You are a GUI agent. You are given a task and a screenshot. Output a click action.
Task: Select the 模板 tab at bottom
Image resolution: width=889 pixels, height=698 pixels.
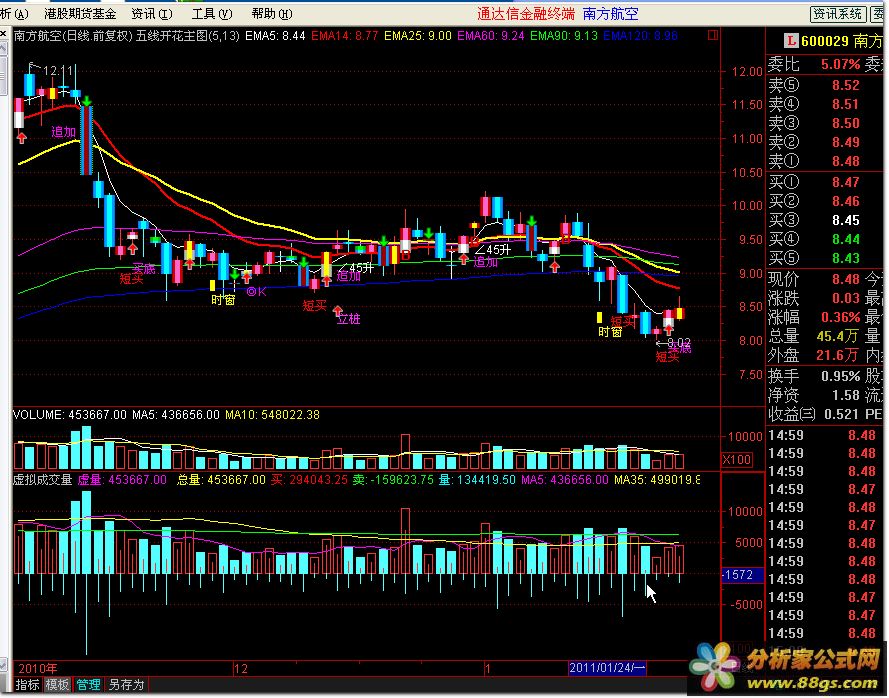(x=57, y=685)
